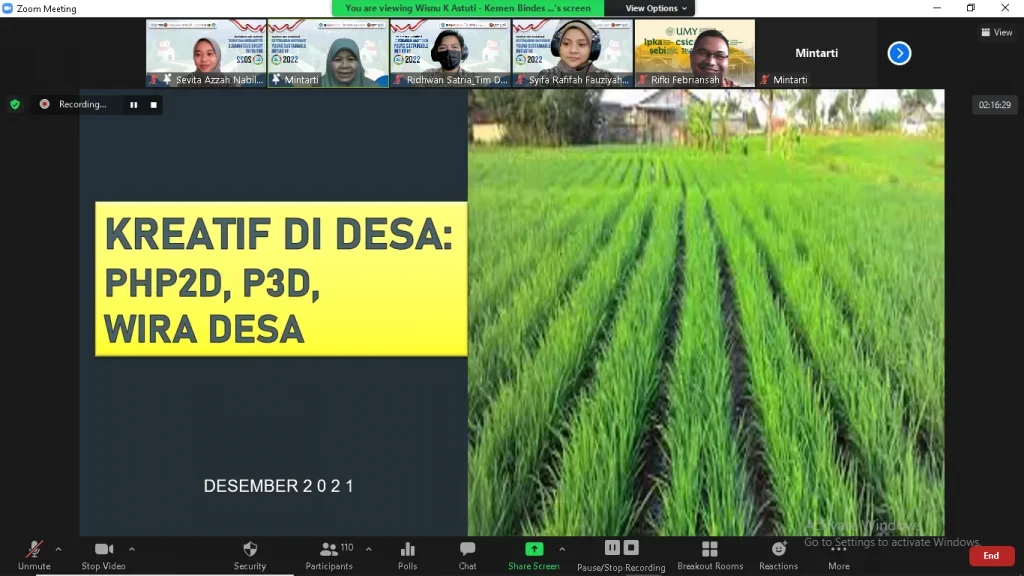Click the green Share Screen icon

[x=534, y=549]
